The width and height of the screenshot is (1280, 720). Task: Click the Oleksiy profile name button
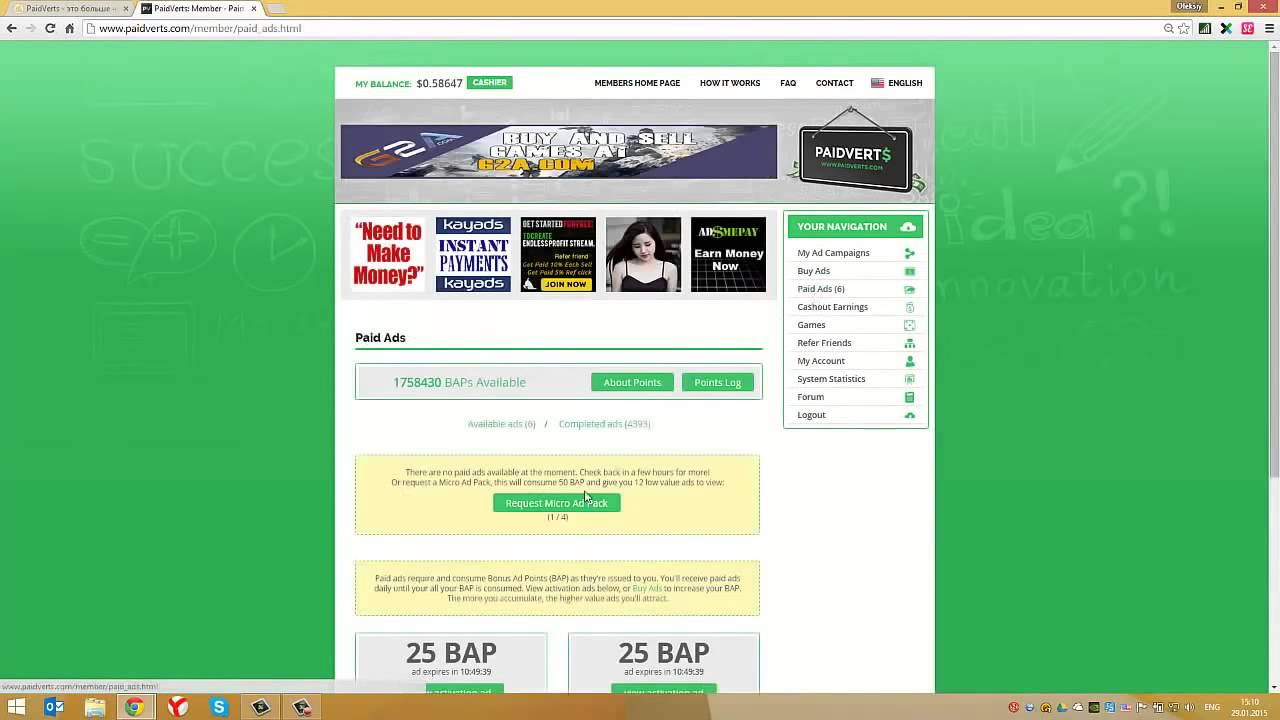tap(1189, 6)
